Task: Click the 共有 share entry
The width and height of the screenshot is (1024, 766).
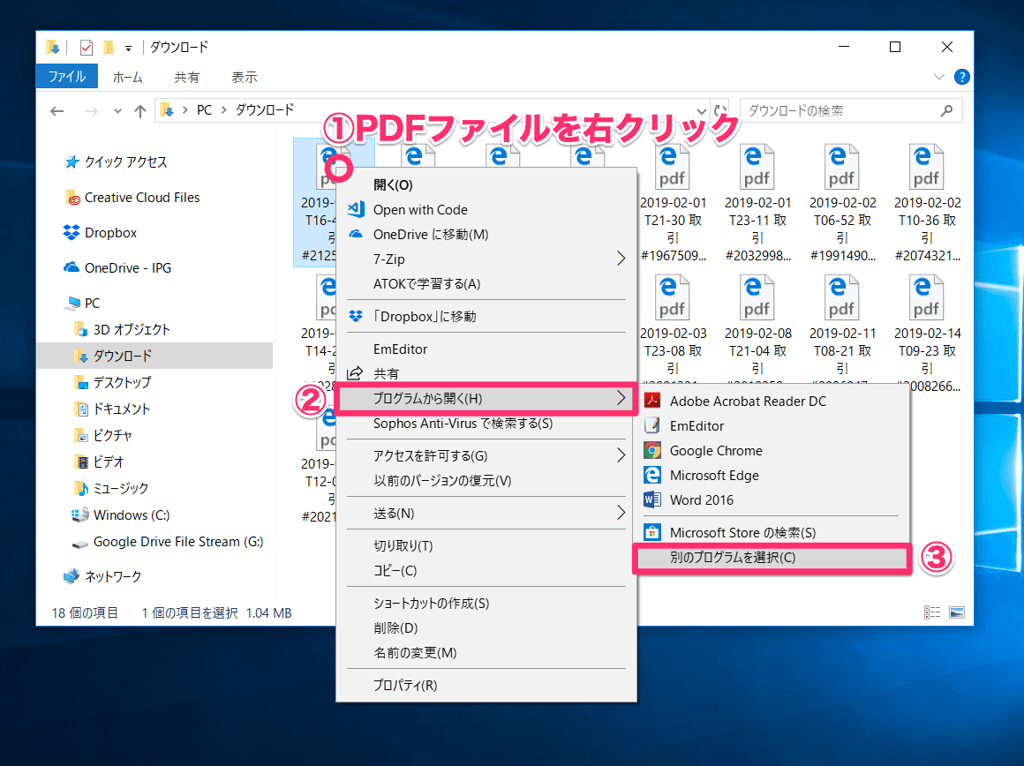Action: pyautogui.click(x=386, y=374)
